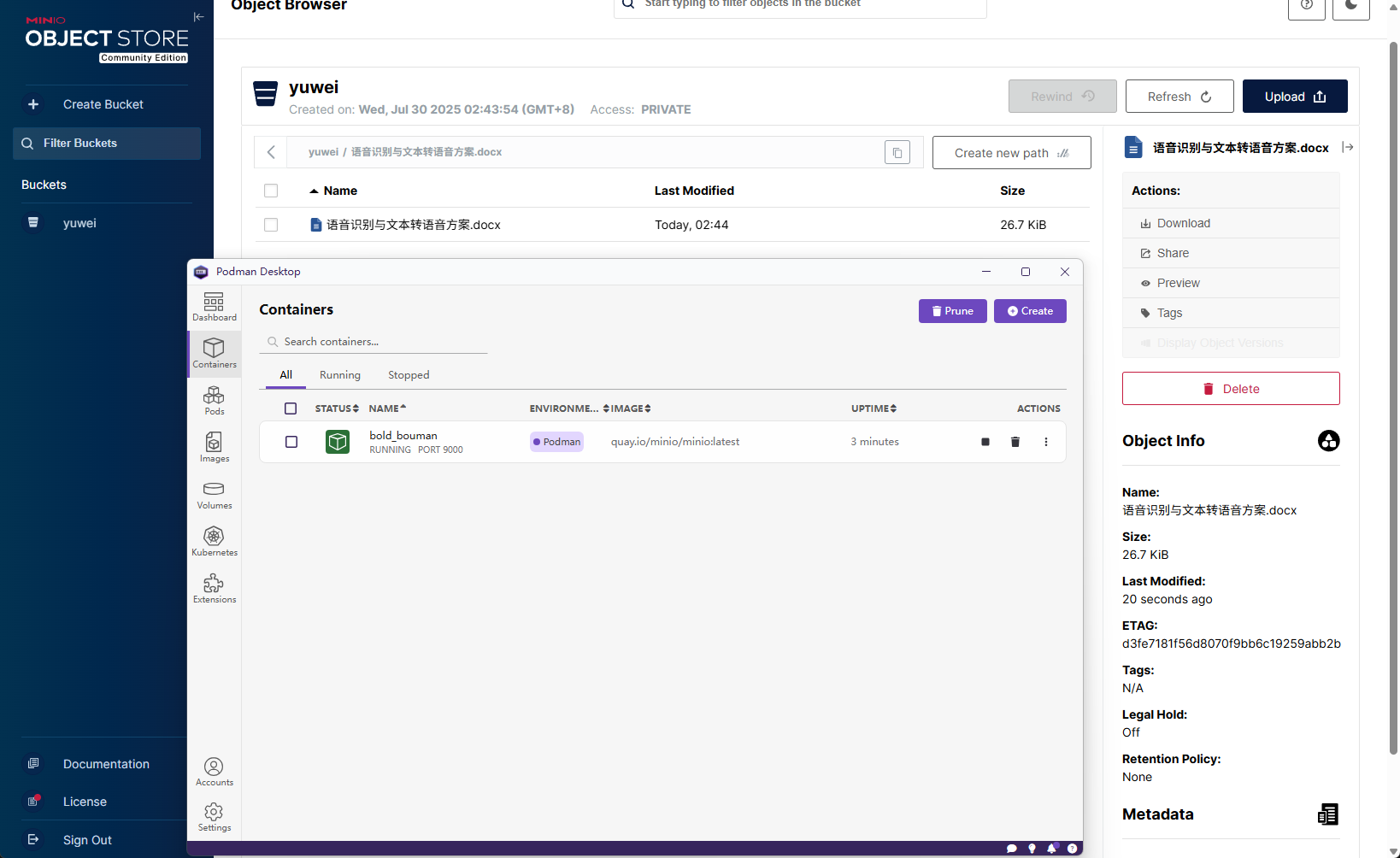Click the Metadata icon
Image resolution: width=1400 pixels, height=858 pixels.
(1328, 814)
